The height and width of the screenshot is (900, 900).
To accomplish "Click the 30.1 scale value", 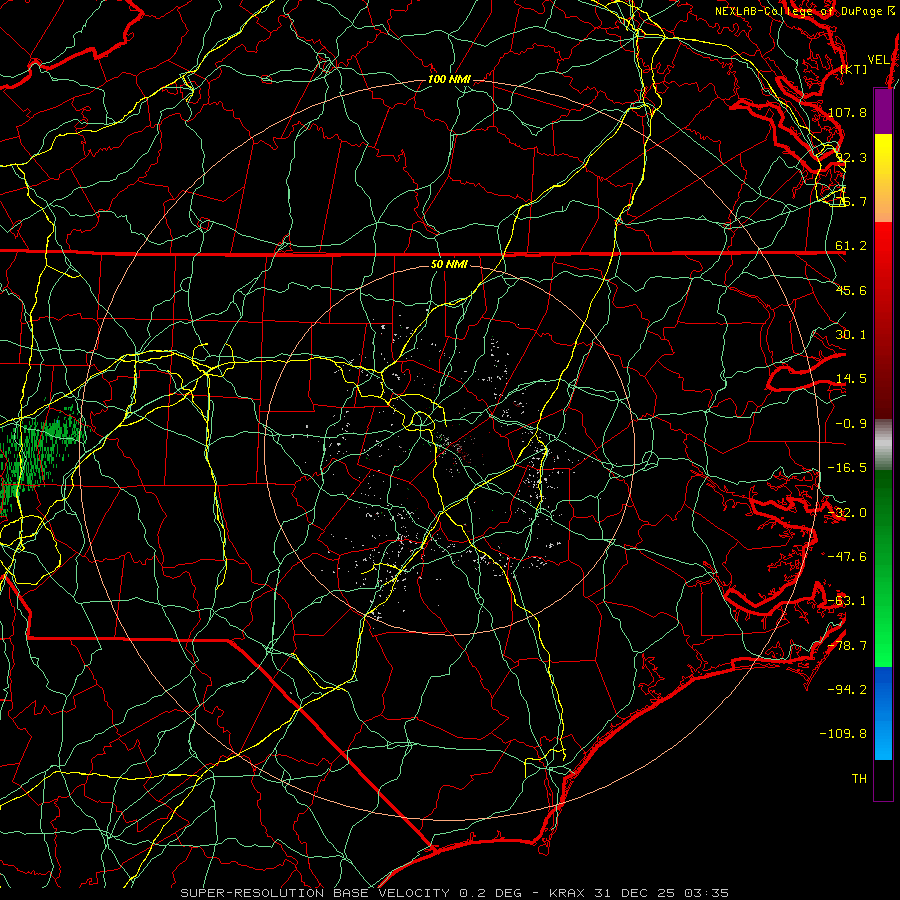I will 851,335.
